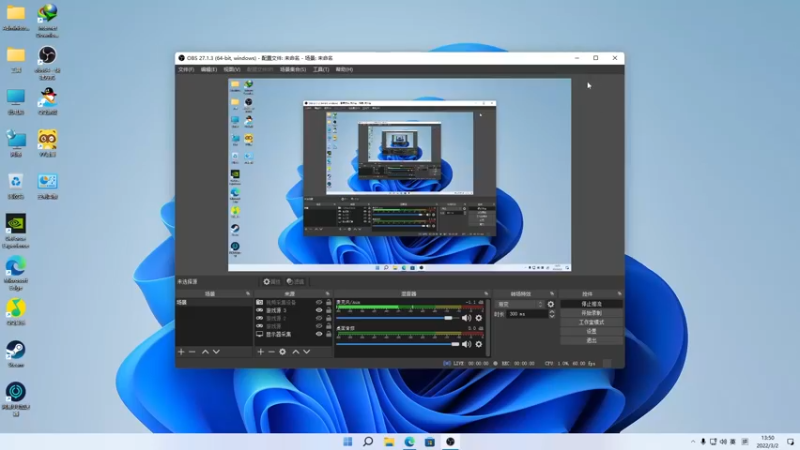800x450 pixels.
Task: Pop out the 场景 dock via header icon
Action: click(248, 294)
